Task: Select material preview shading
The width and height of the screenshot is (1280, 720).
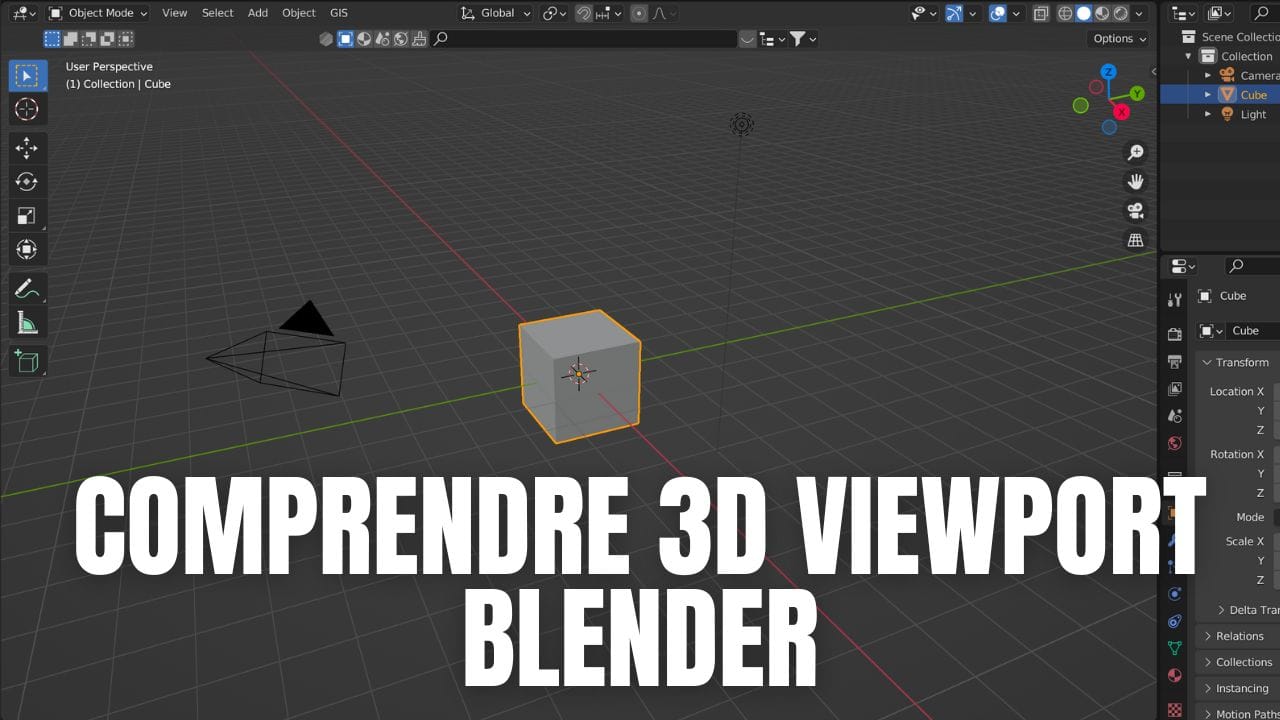Action: coord(1102,13)
